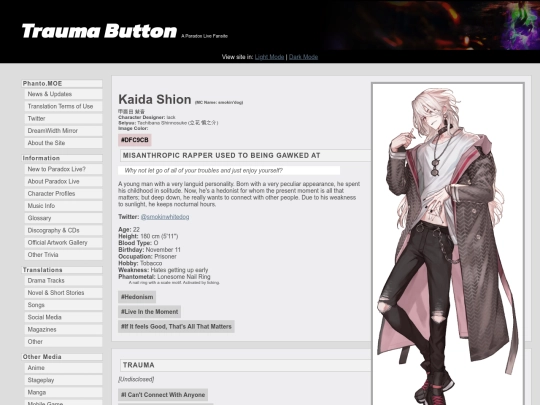Go to DreamWidth Mirror
The width and height of the screenshot is (540, 405).
[x=63, y=131]
